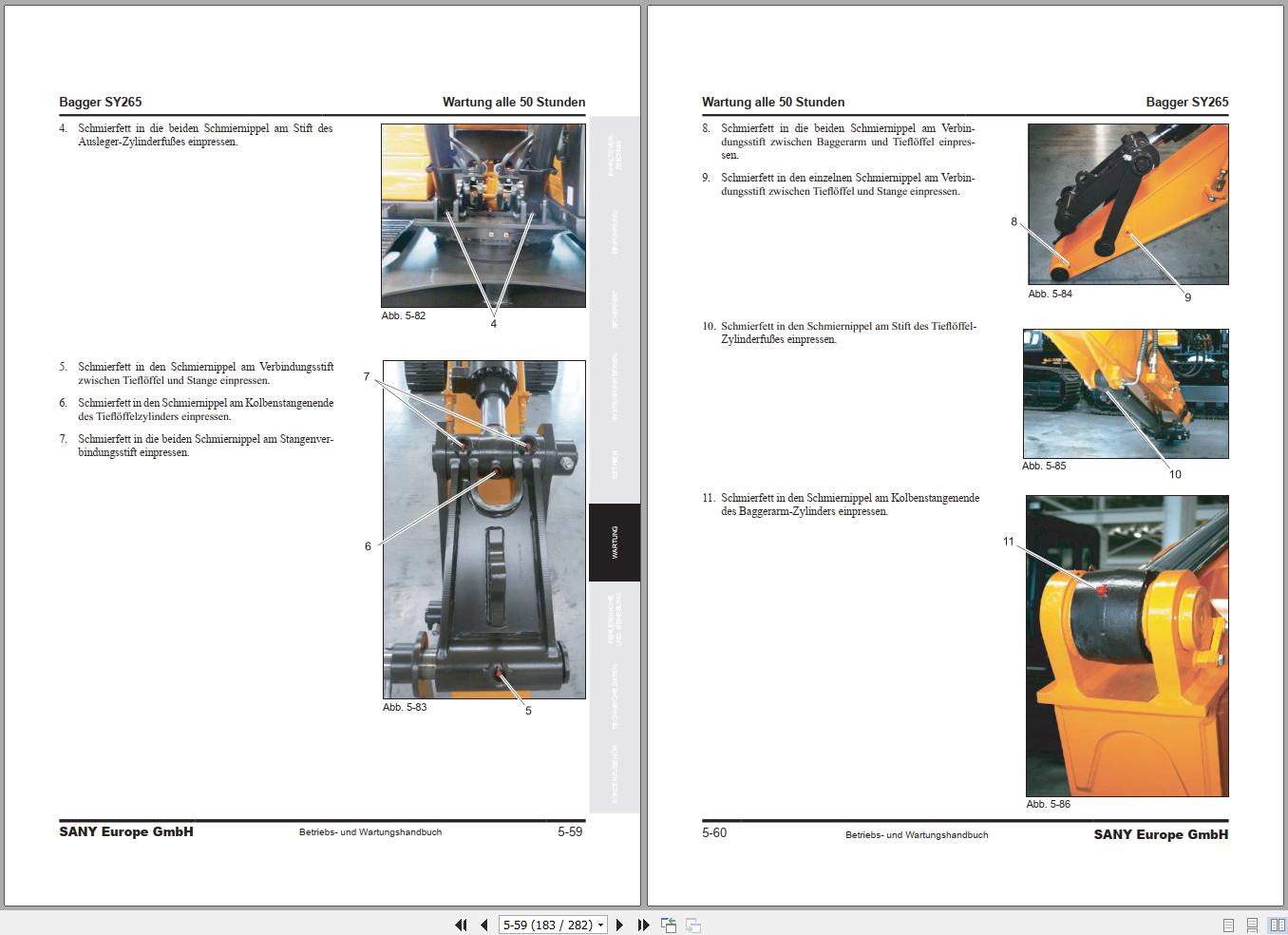Click step 11 text about Baggerarm-Zylinders

(848, 505)
